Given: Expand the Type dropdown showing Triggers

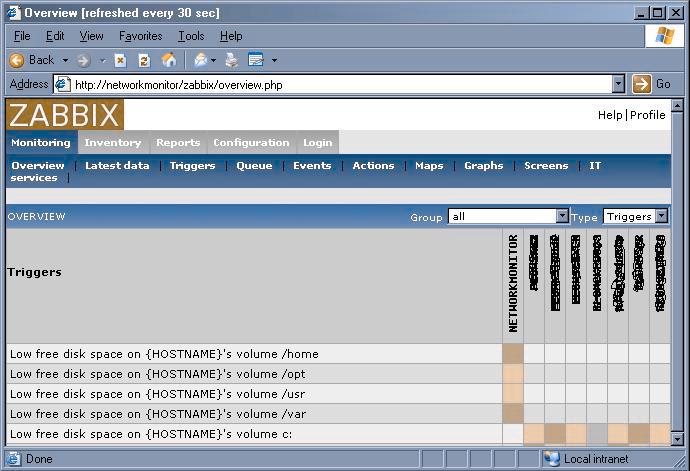Looking at the screenshot, I should coord(635,216).
